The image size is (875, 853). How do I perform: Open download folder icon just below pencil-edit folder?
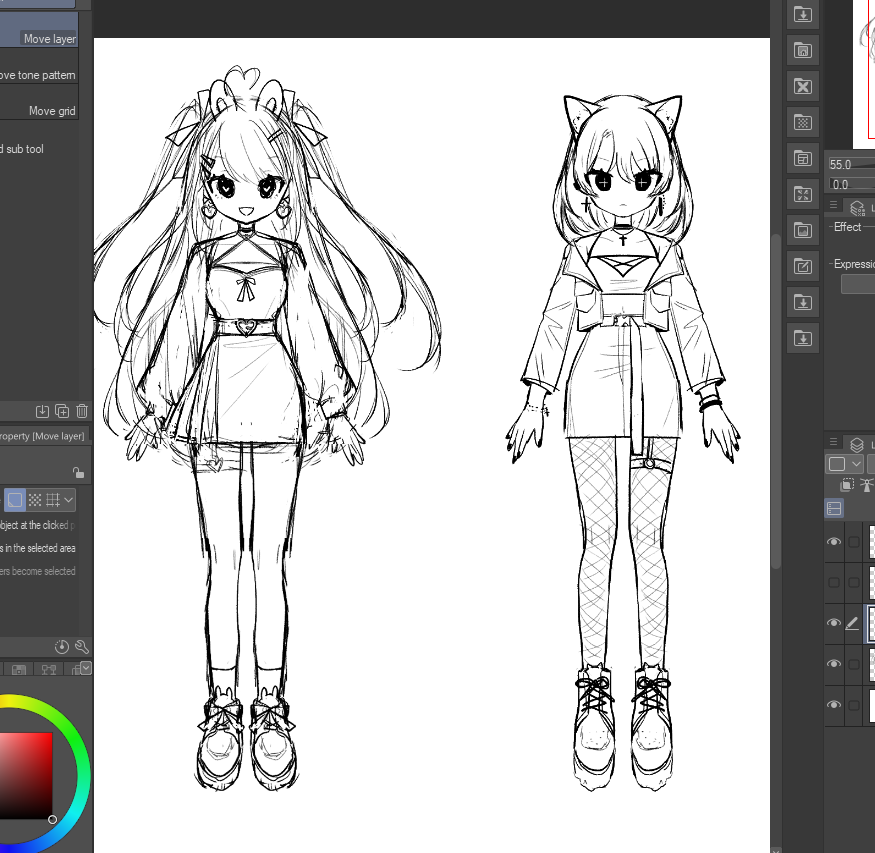(x=802, y=302)
